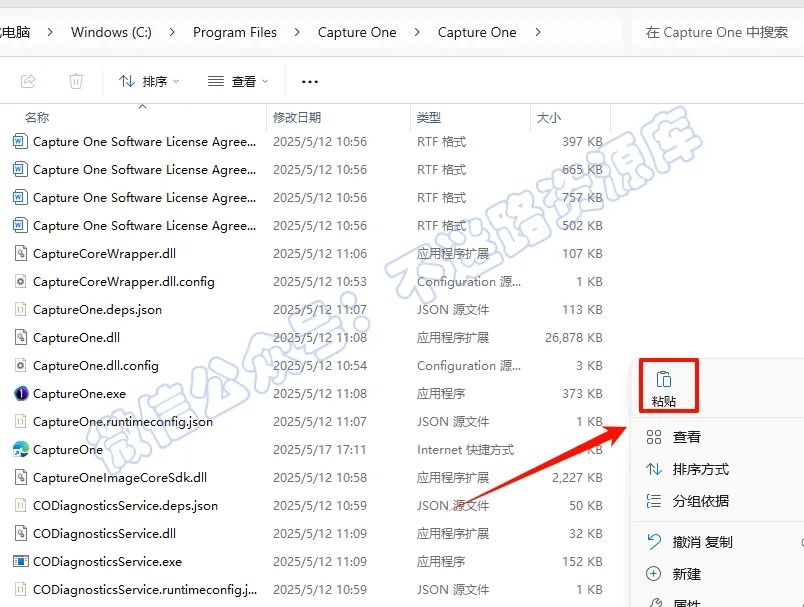Click the 在 Capture One 中搜索 search box
This screenshot has width=804, height=607.
(x=716, y=32)
